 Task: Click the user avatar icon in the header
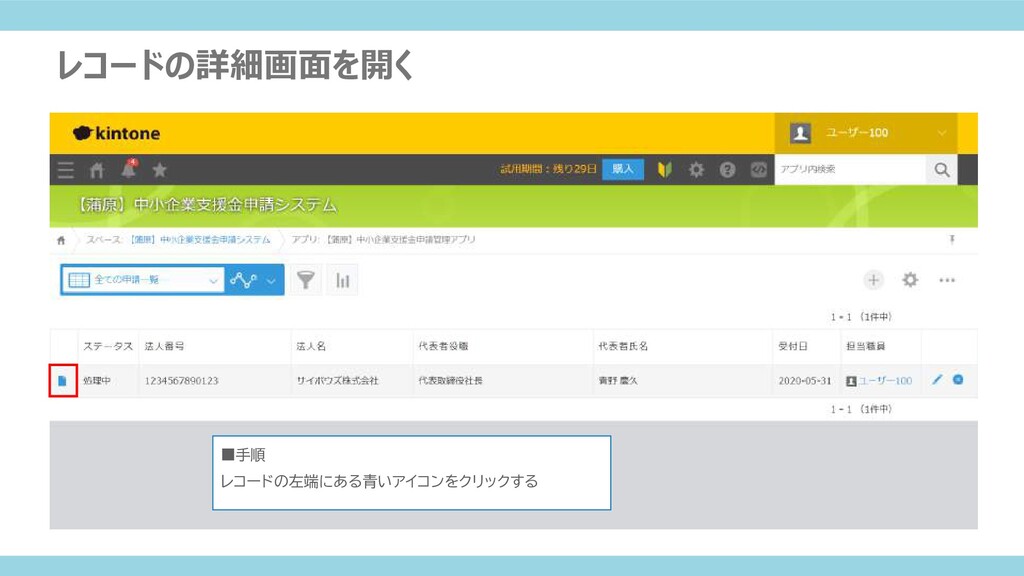pos(801,133)
